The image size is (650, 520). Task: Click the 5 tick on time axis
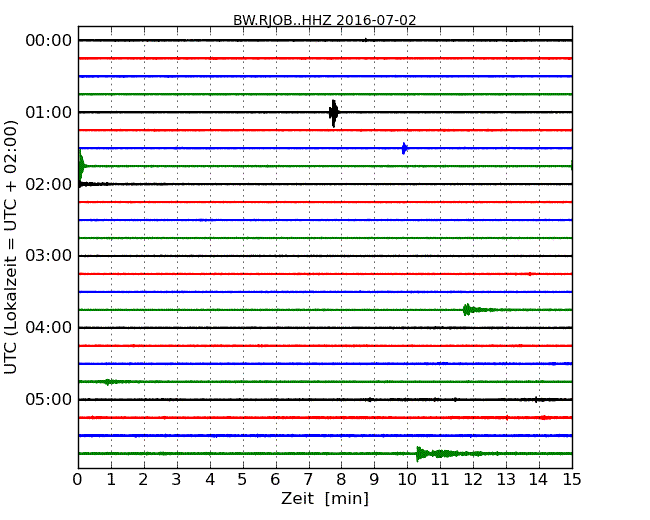(242, 480)
